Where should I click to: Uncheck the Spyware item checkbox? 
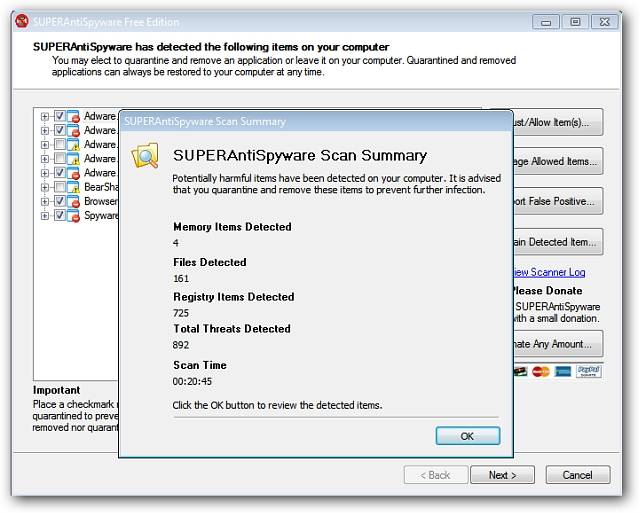(60, 215)
